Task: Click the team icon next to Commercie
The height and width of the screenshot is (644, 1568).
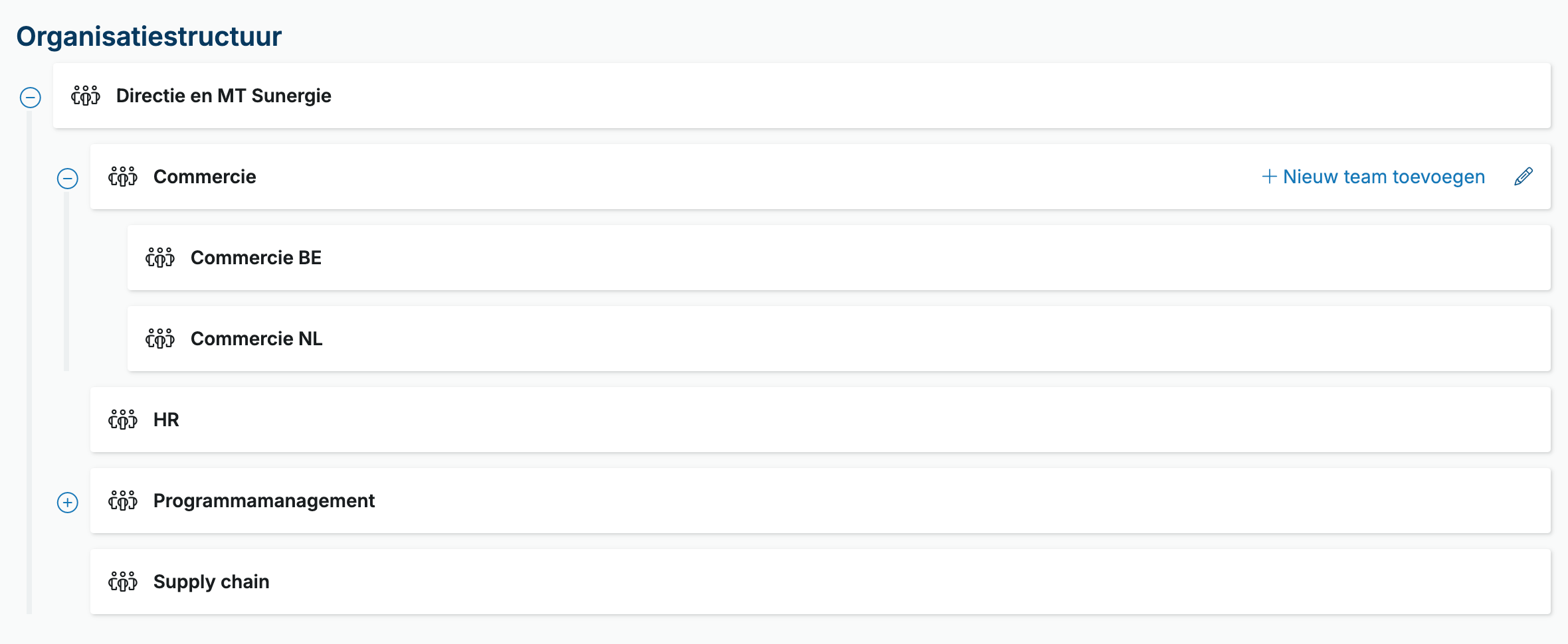Action: 123,177
